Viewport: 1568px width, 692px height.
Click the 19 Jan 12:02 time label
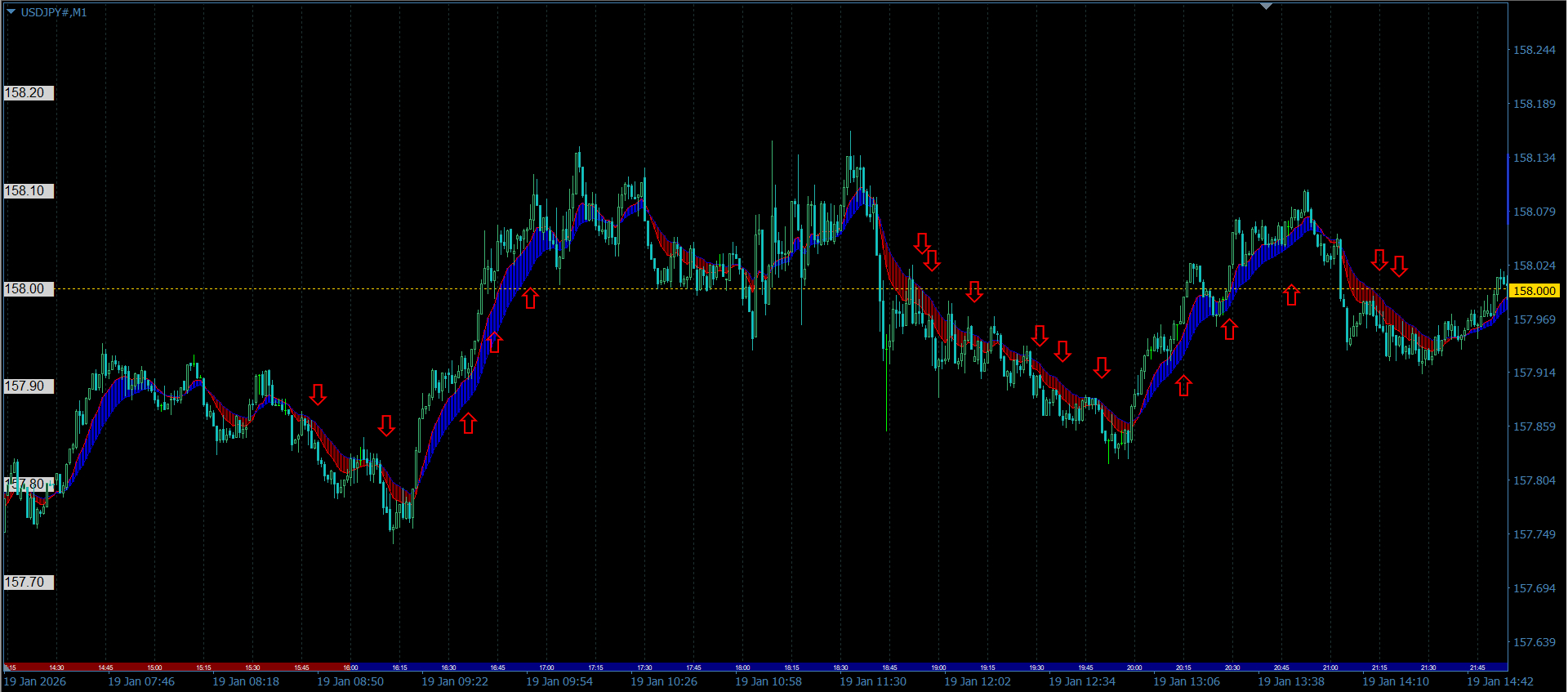977,681
